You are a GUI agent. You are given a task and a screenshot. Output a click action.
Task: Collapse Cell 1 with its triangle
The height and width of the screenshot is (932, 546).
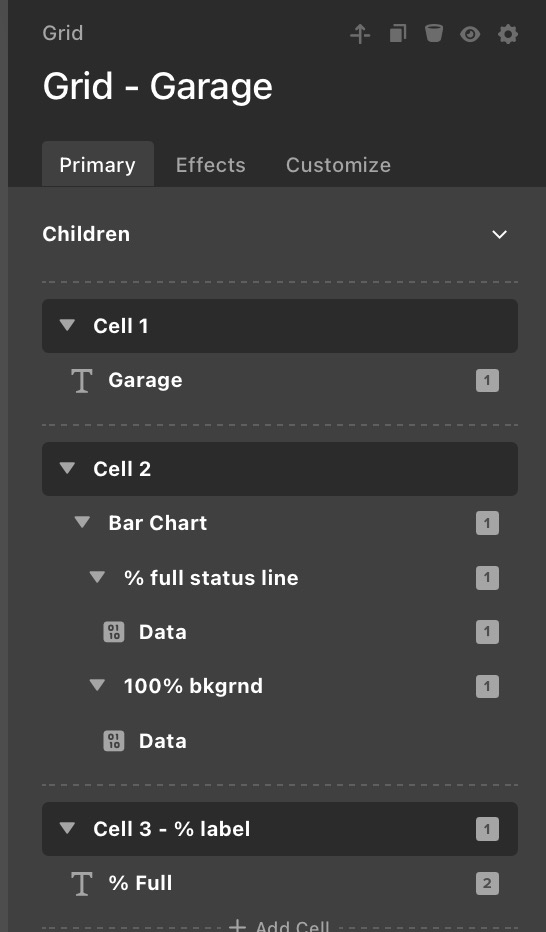tap(68, 325)
